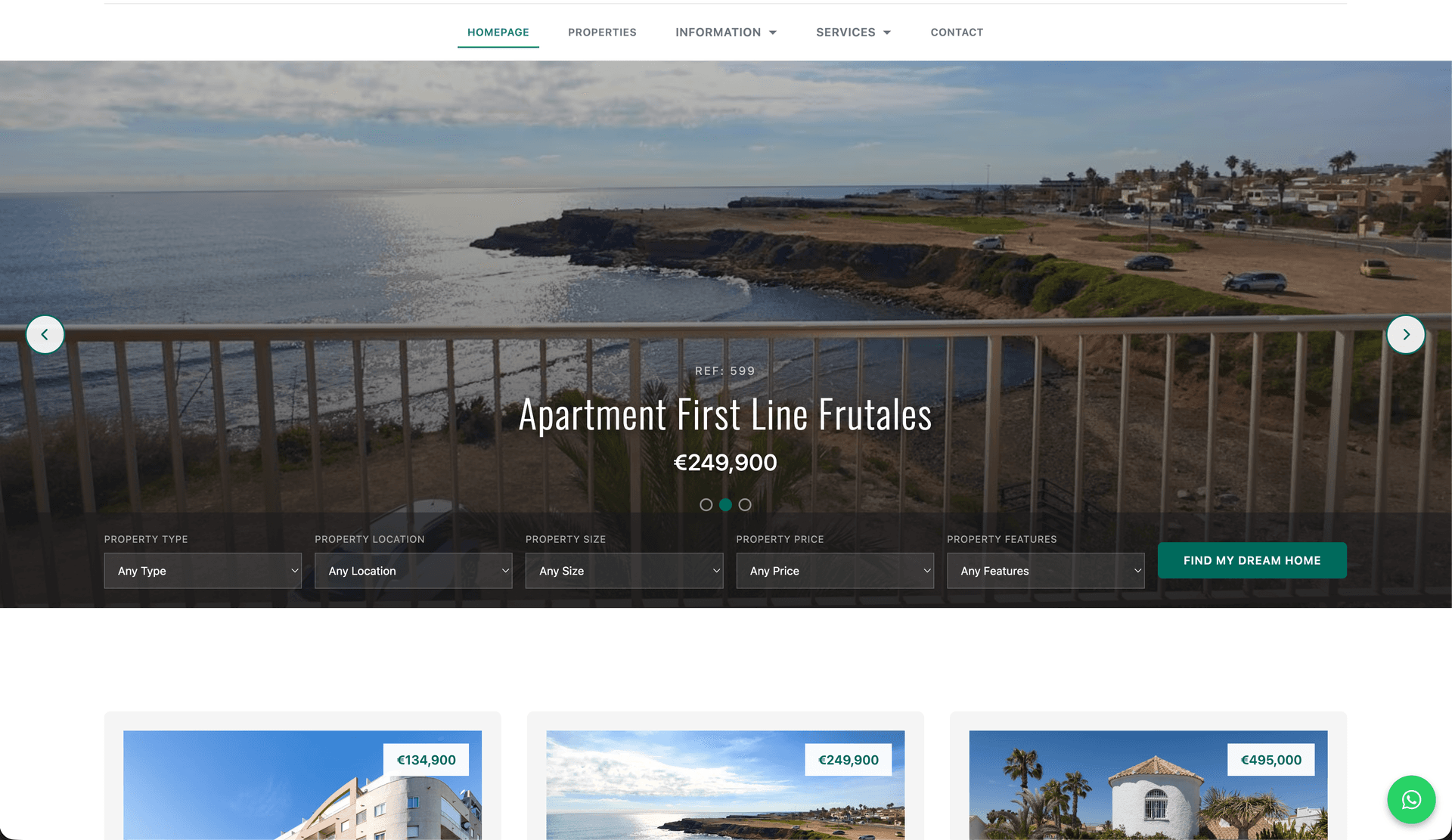This screenshot has width=1452, height=840.
Task: Open the Properties nav item
Action: [602, 33]
